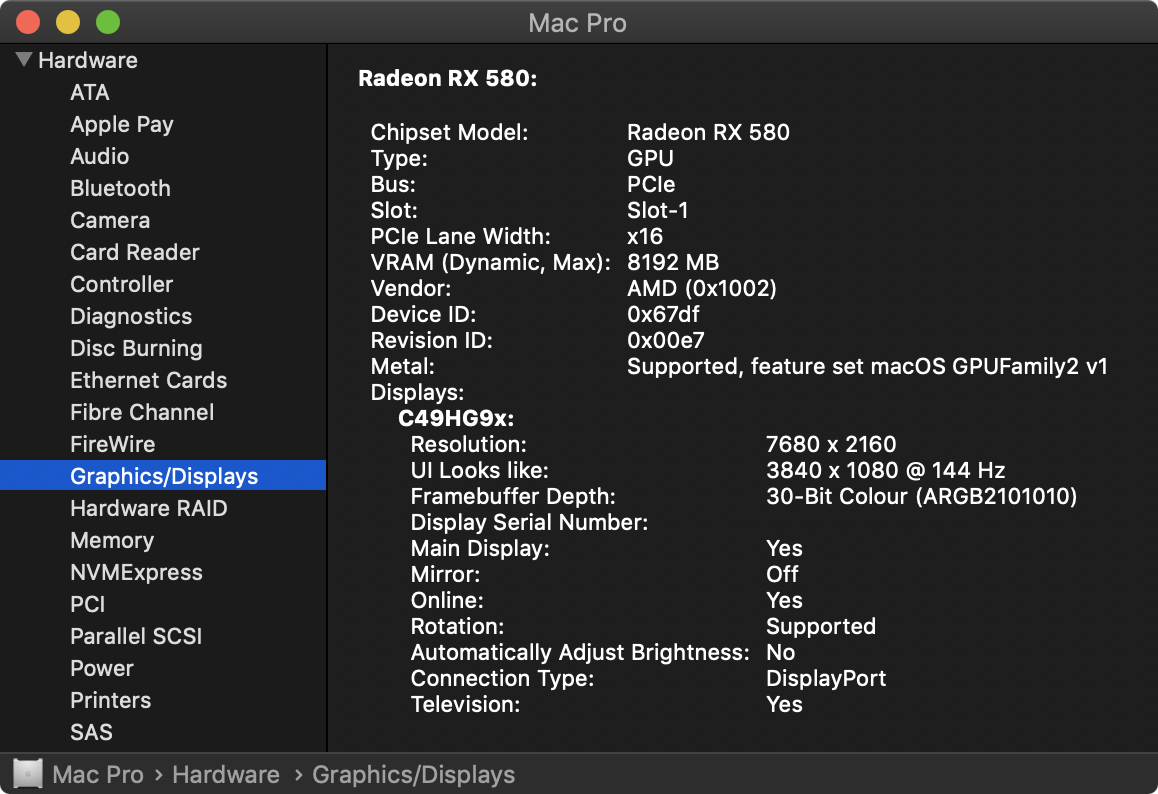This screenshot has width=1158, height=794.
Task: Show Power information
Action: point(102,668)
